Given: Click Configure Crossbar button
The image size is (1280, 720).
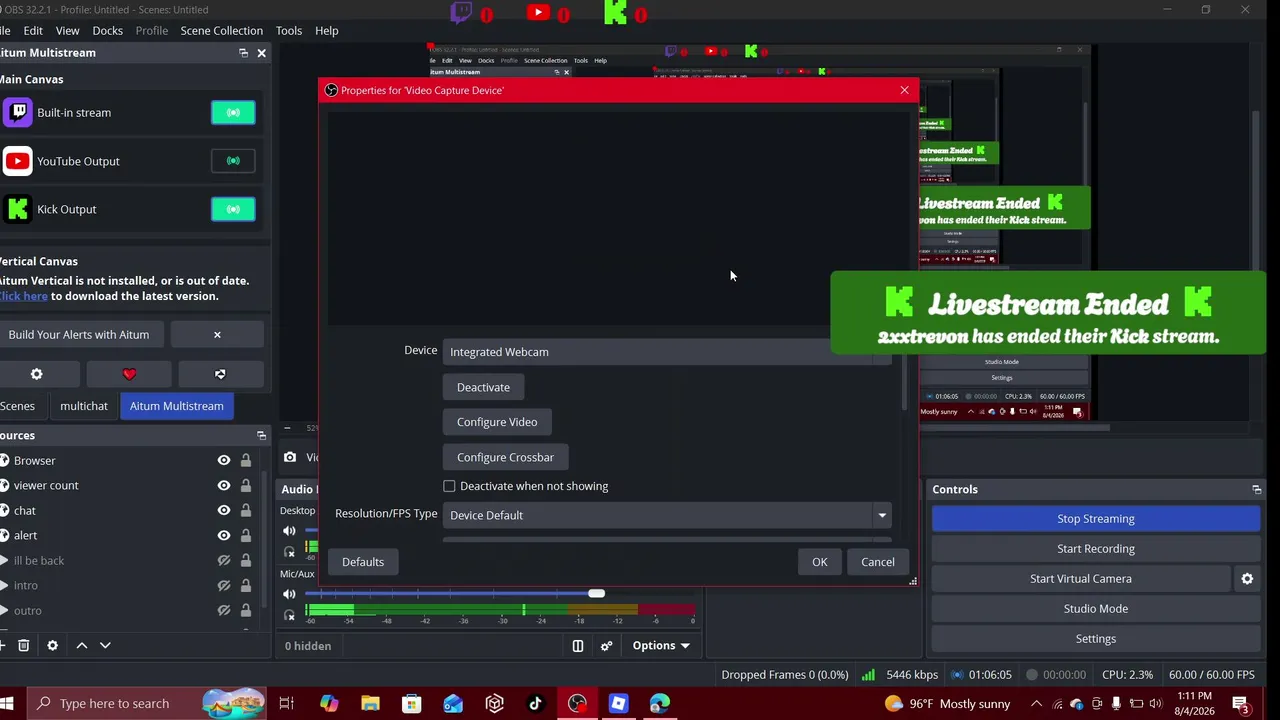Looking at the screenshot, I should coord(505,458).
